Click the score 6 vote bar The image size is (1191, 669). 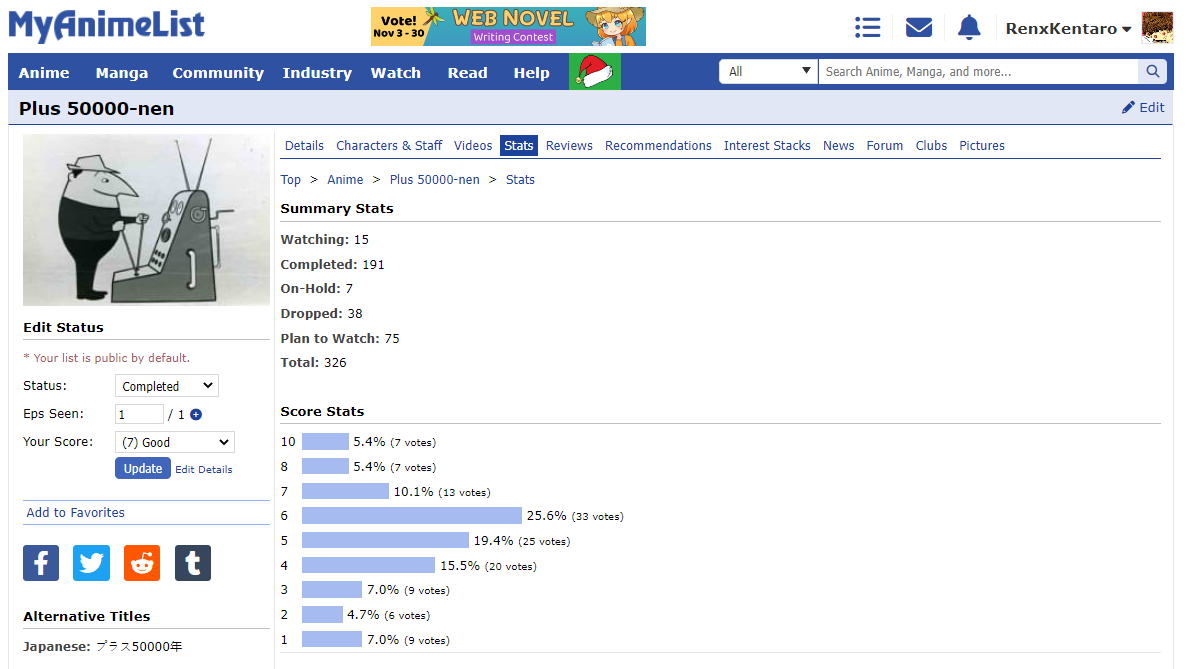tap(411, 516)
